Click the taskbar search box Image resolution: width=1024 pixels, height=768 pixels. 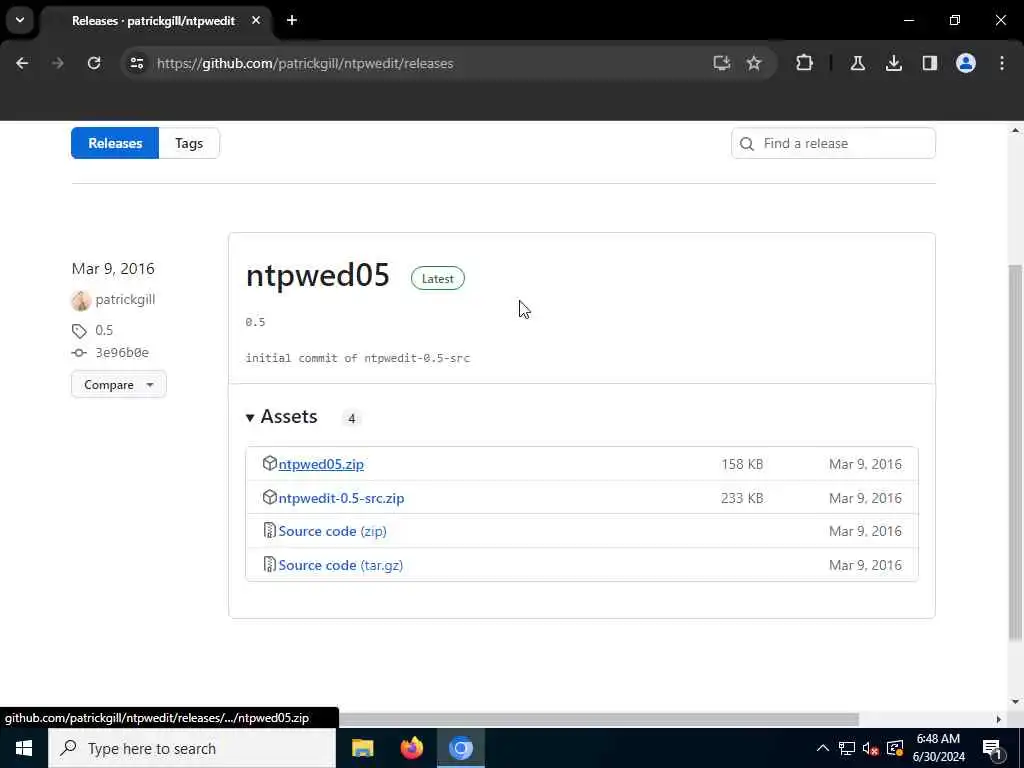click(x=192, y=748)
